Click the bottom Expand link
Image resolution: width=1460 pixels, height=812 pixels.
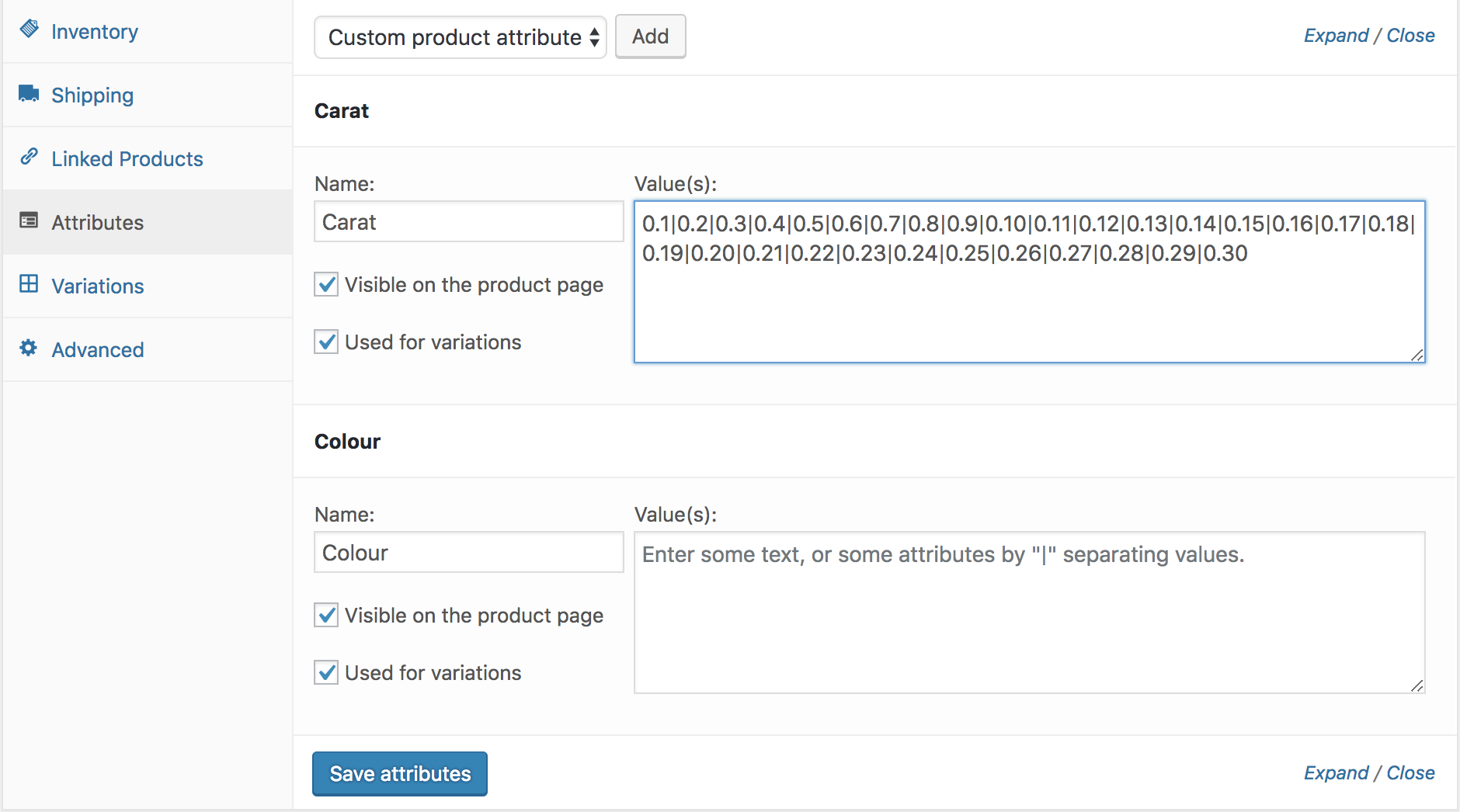pyautogui.click(x=1336, y=773)
